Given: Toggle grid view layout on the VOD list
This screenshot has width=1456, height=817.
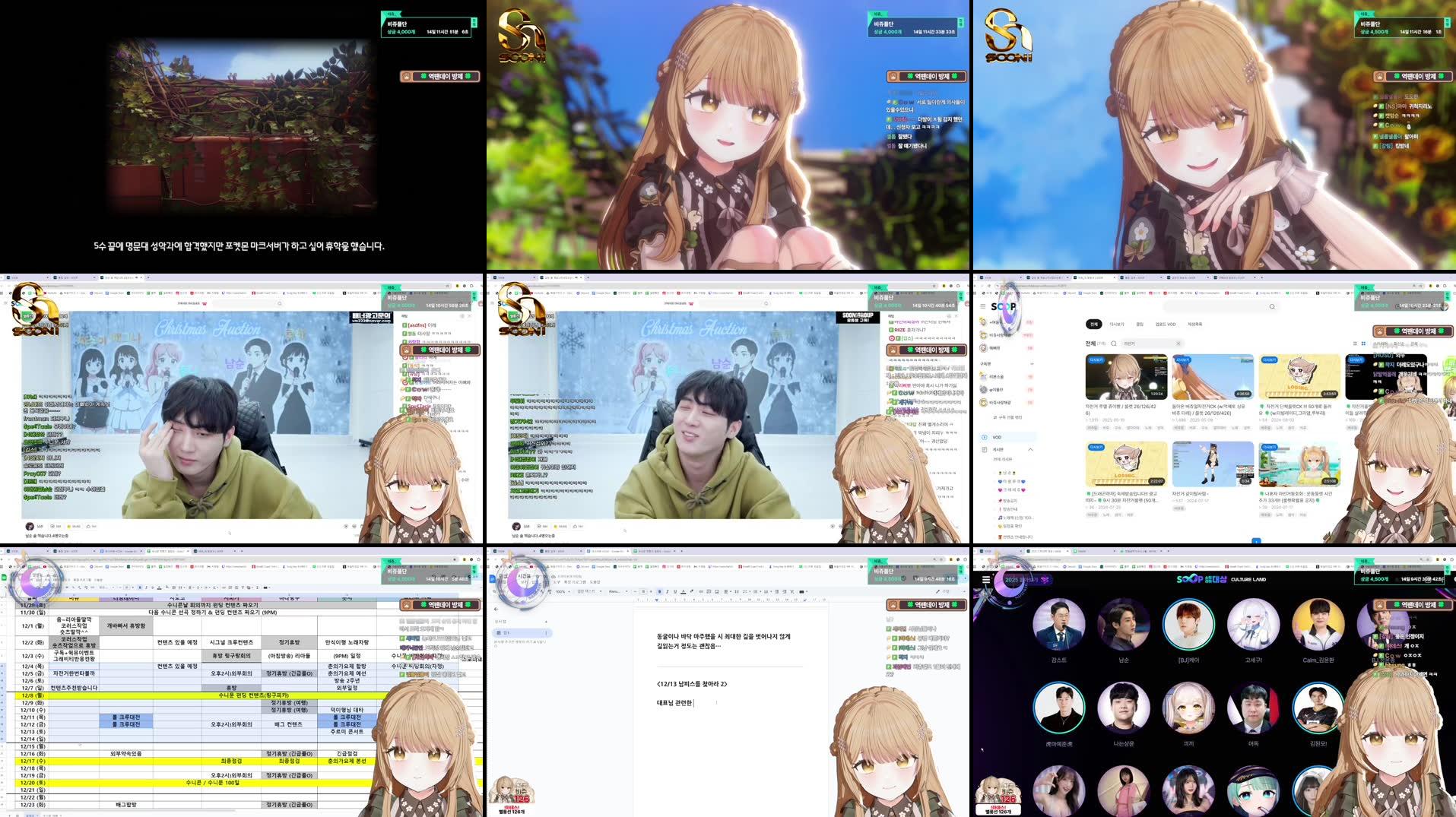Looking at the screenshot, I should 1363,344.
